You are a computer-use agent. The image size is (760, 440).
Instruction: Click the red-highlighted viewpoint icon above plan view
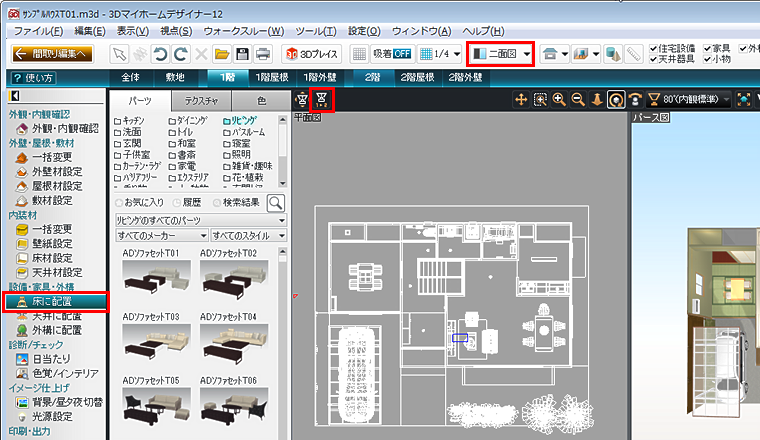click(321, 98)
